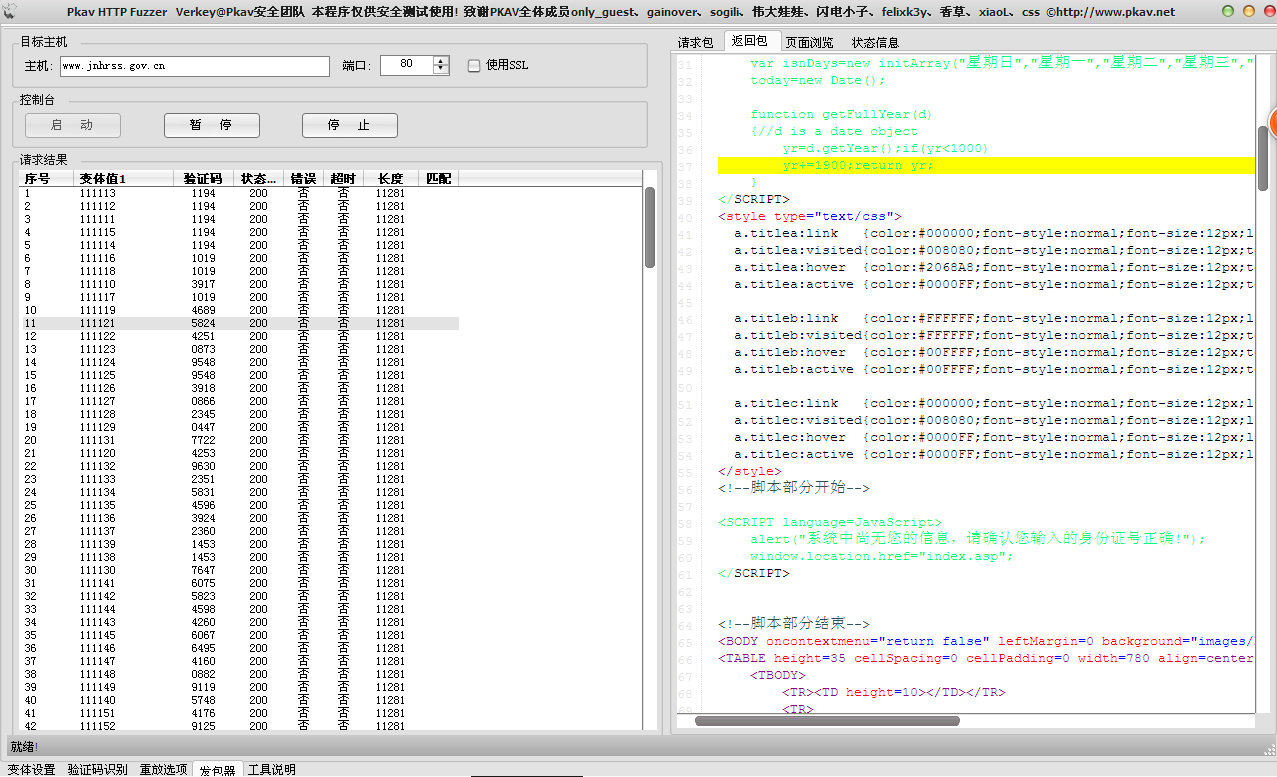
Task: Select result row with variant 111119
Action: pyautogui.click(x=240, y=310)
